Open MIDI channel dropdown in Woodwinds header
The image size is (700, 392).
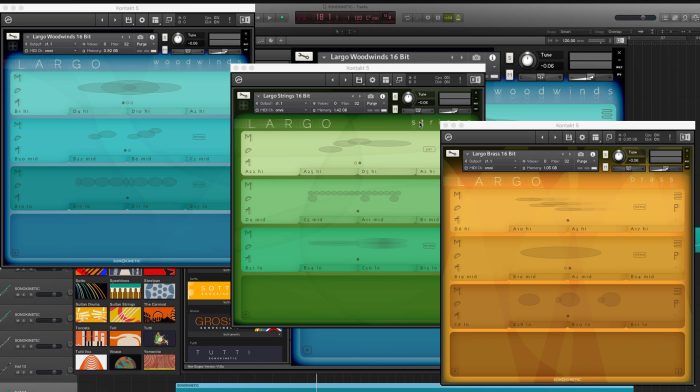tap(49, 51)
